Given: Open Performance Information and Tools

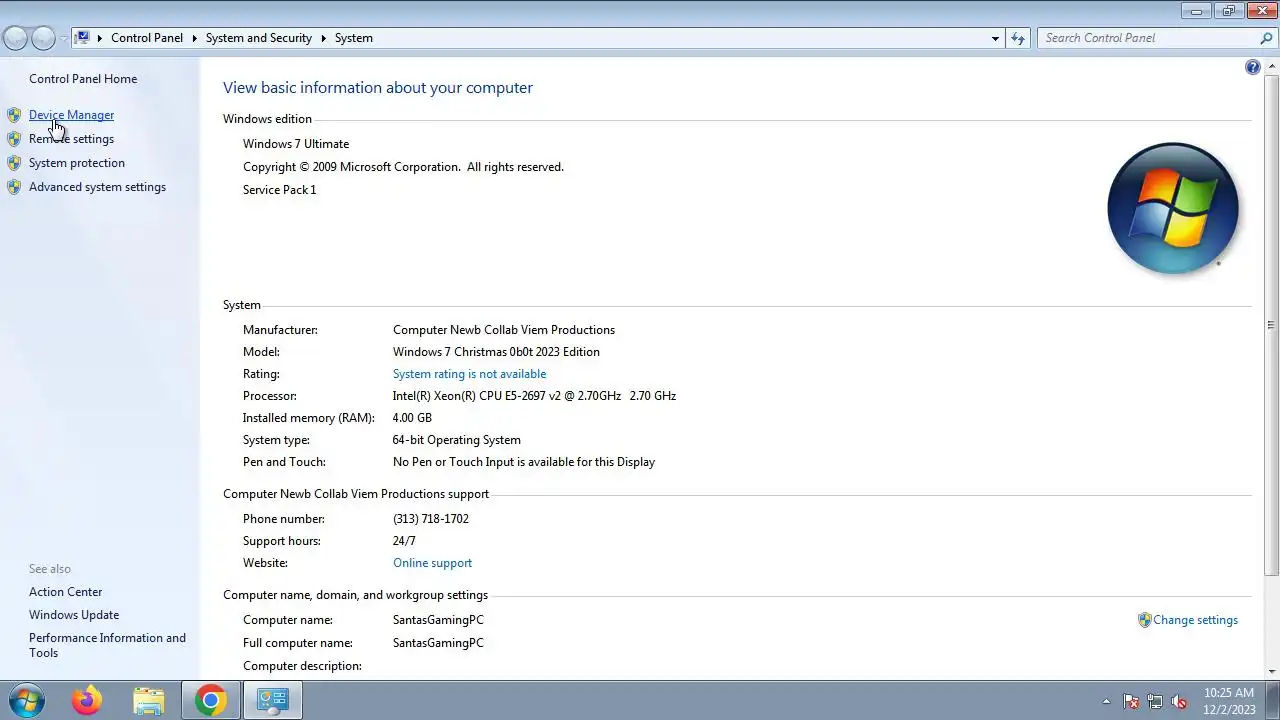Looking at the screenshot, I should 107,645.
